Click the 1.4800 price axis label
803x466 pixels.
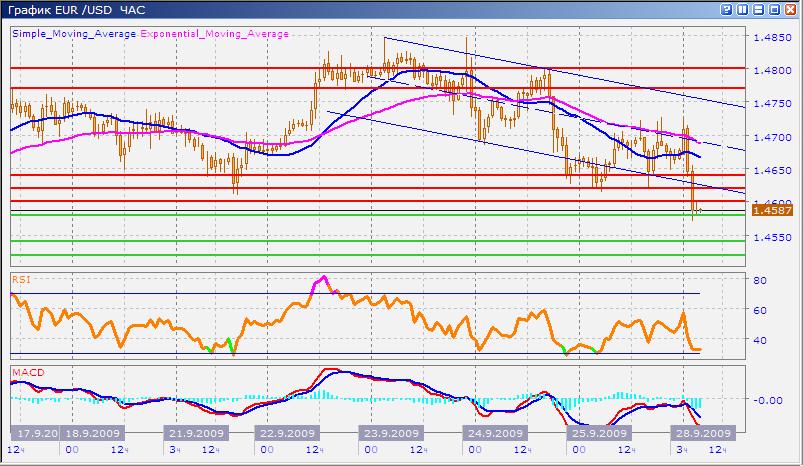pos(772,71)
